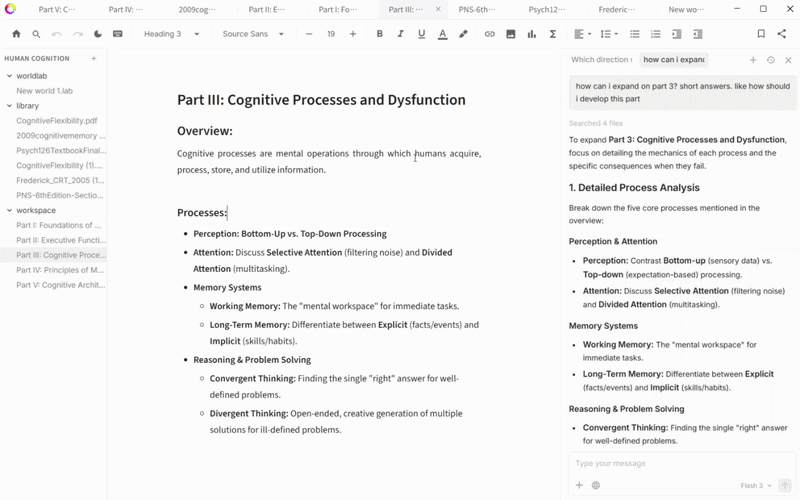Image resolution: width=800 pixels, height=500 pixels.
Task: Collapse the worldlab folder
Action: point(9,76)
